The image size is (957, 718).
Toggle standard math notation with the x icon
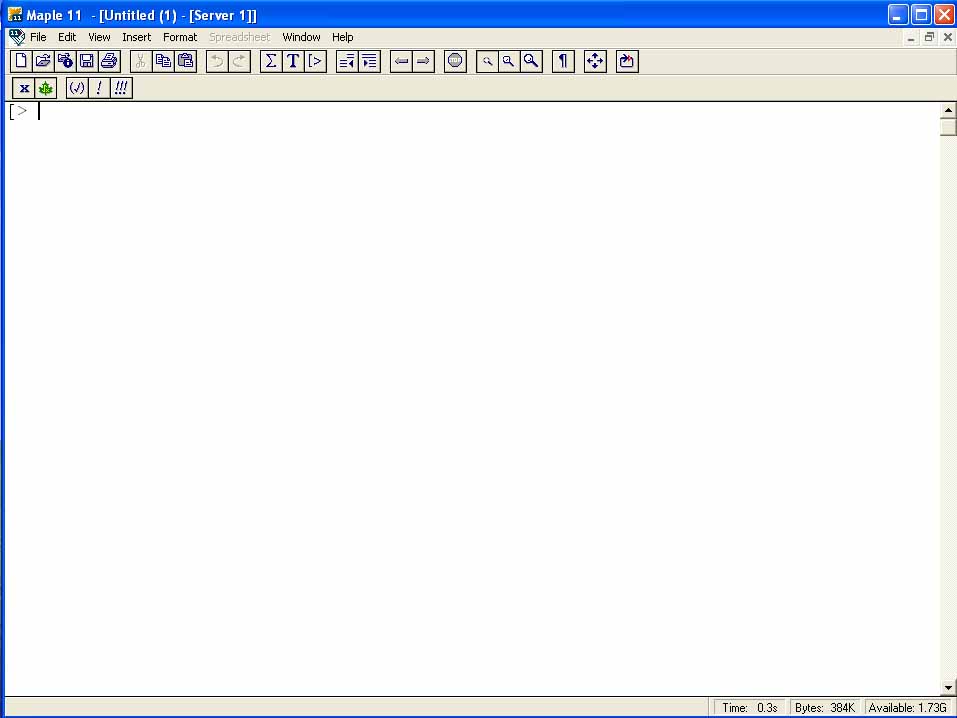coord(24,88)
